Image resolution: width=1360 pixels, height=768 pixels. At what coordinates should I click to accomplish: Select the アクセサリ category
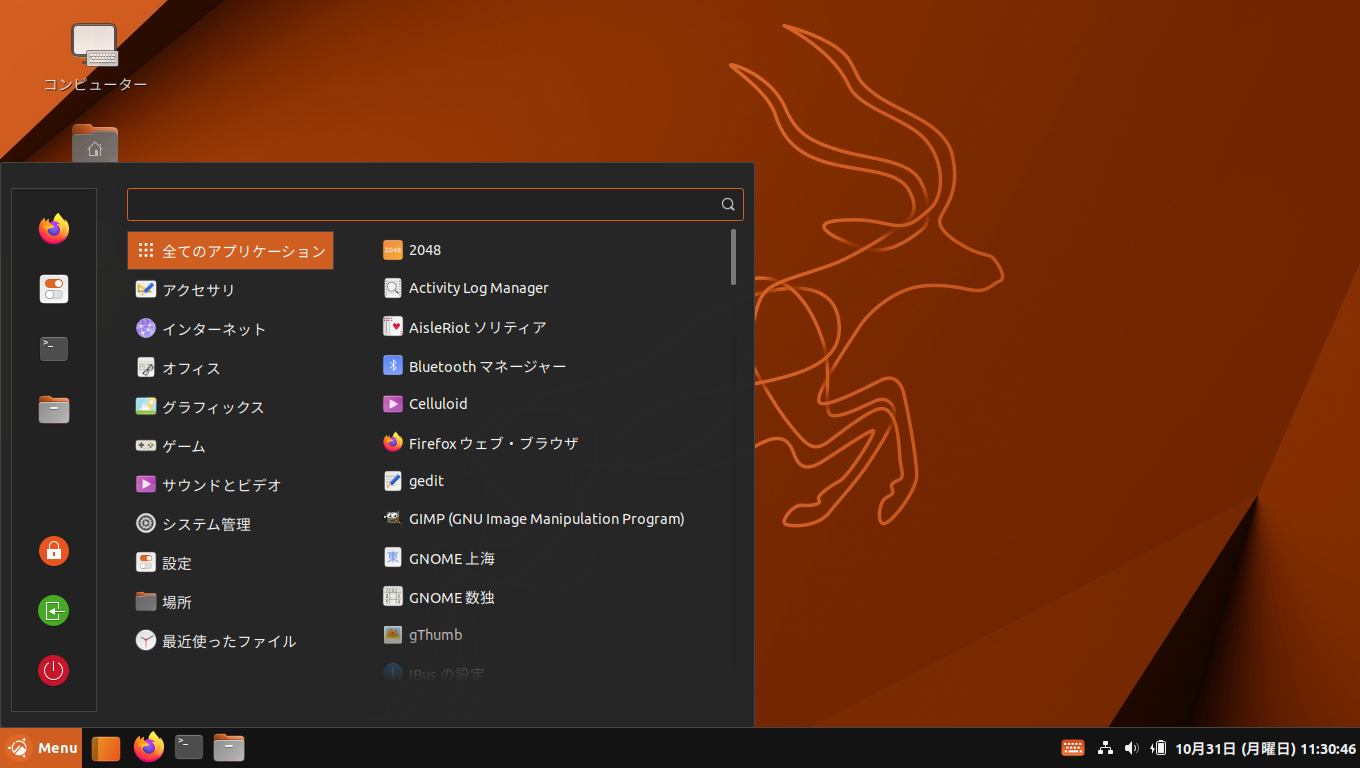(x=230, y=290)
